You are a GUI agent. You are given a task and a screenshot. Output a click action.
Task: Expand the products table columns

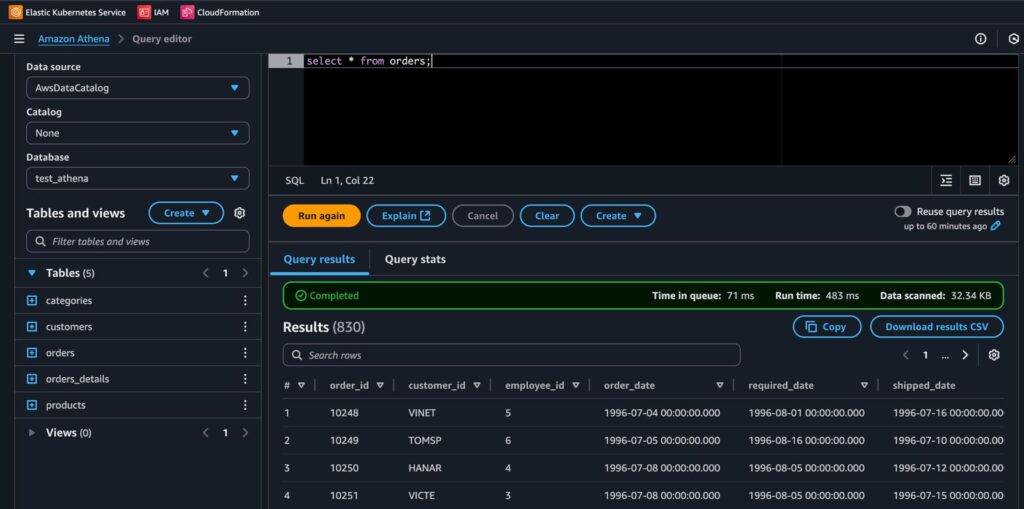[x=32, y=405]
